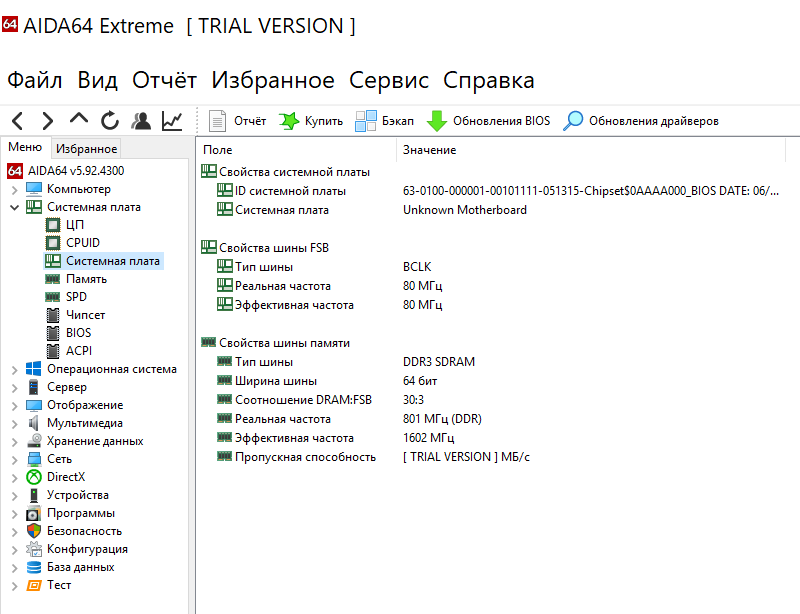
Task: Select the ID системной платы row
Action: (498, 191)
